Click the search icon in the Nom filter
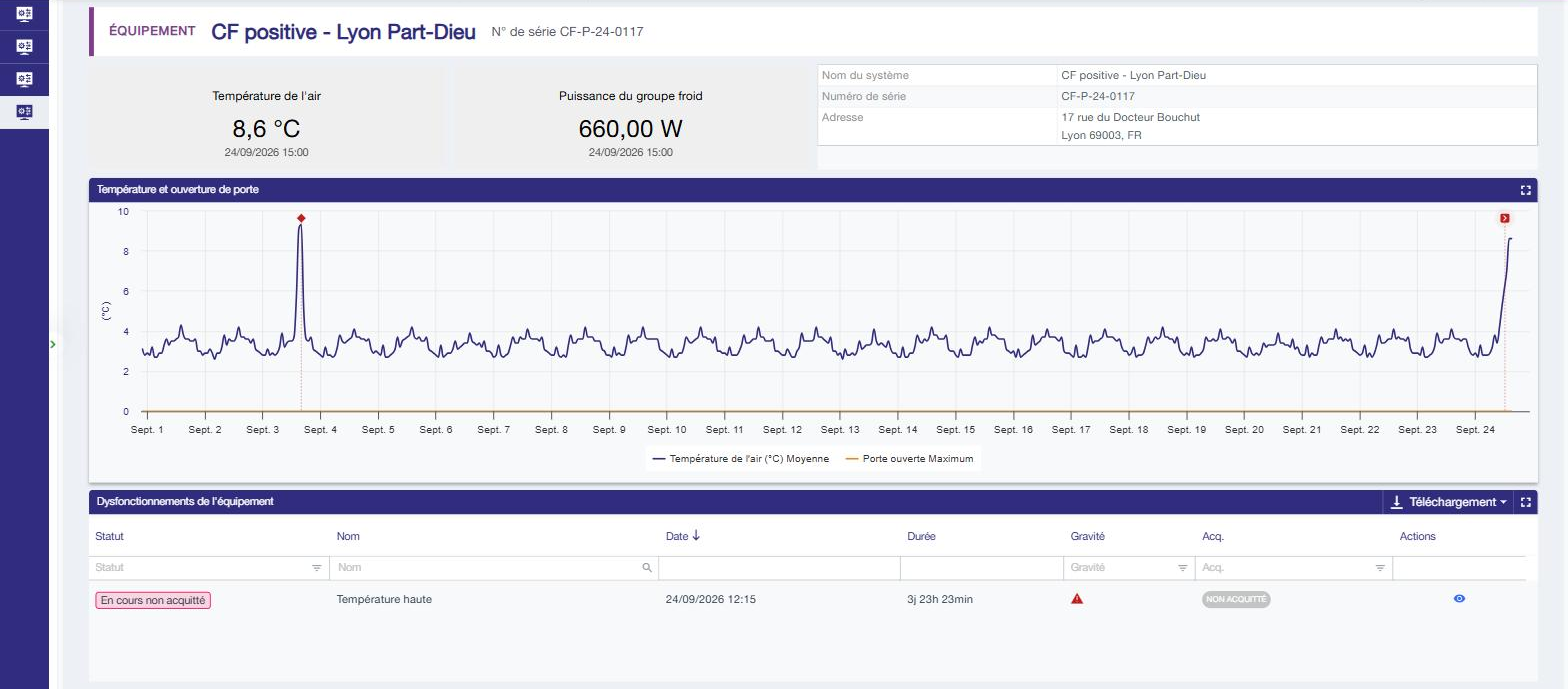 pyautogui.click(x=647, y=568)
